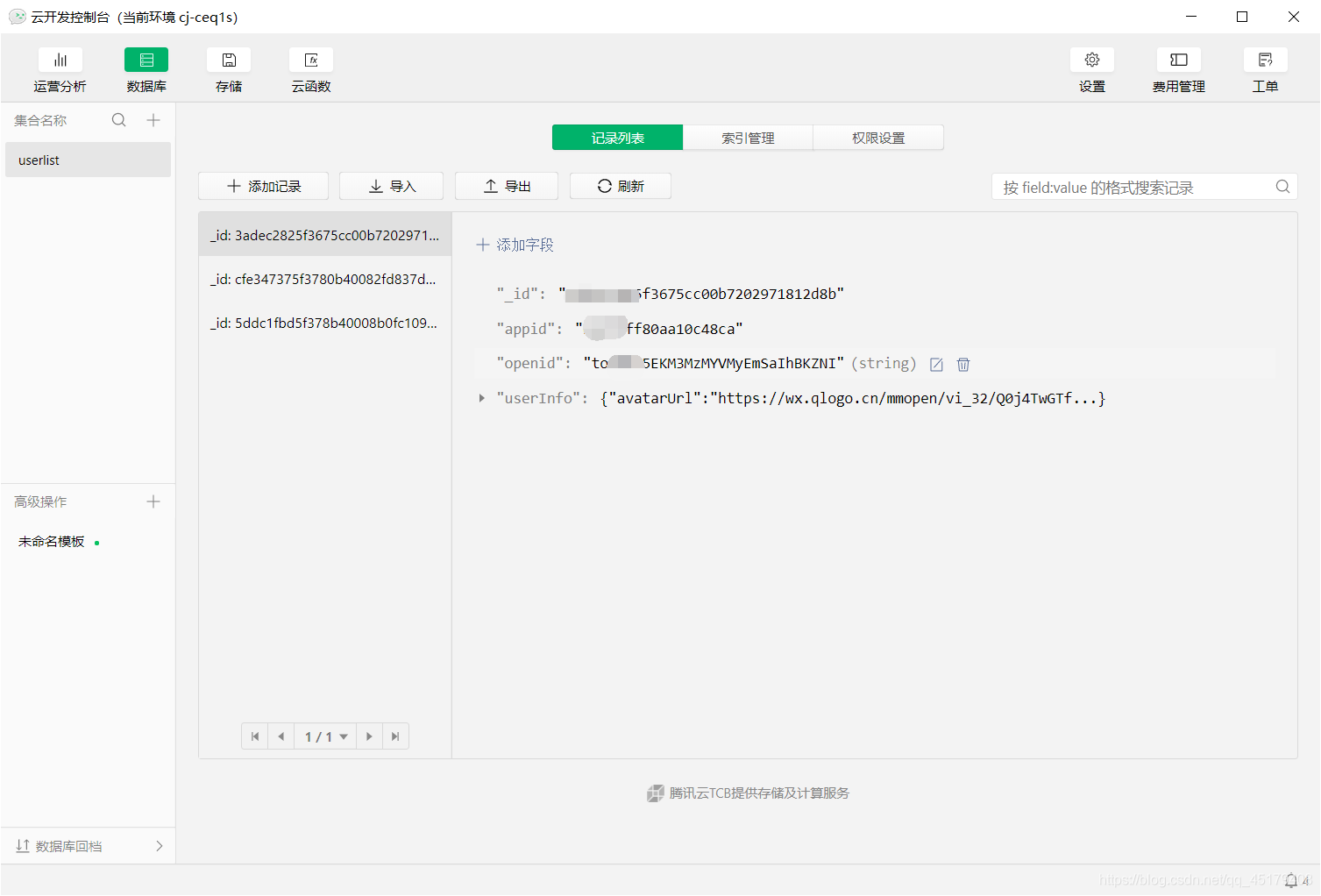Click the userInfo avatarUrl value text
The image size is (1321, 896).
pos(853,398)
